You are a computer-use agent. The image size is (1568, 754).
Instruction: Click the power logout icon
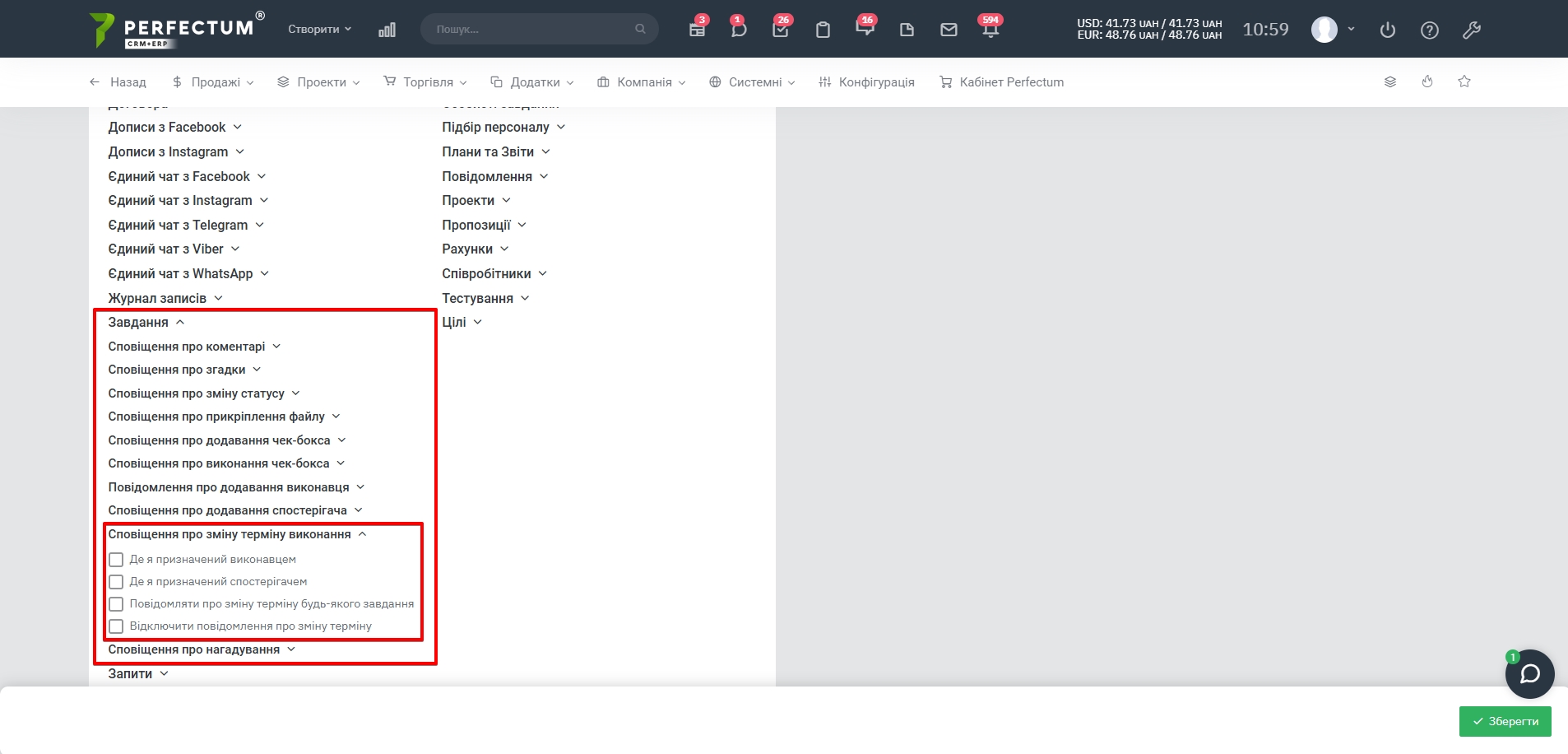[1388, 30]
